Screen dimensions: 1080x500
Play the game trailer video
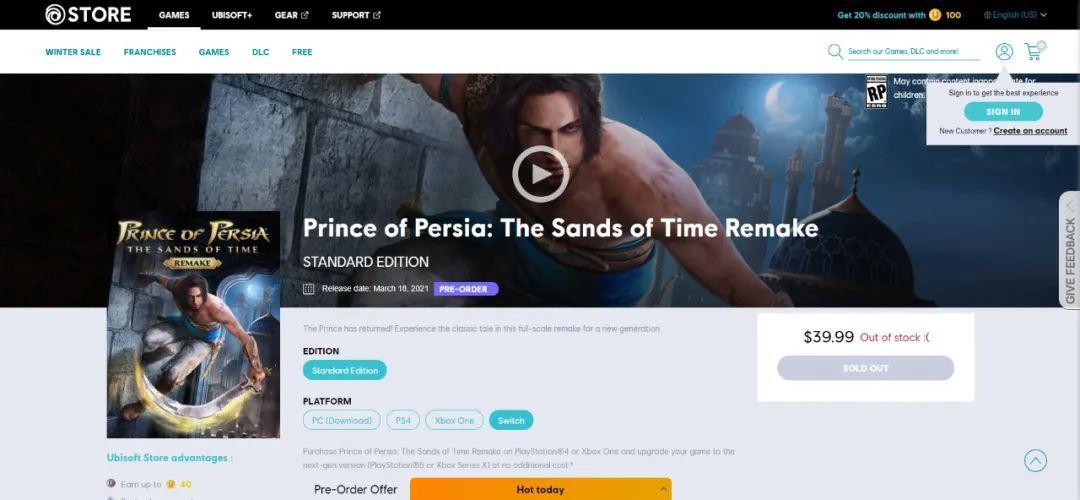click(x=541, y=174)
